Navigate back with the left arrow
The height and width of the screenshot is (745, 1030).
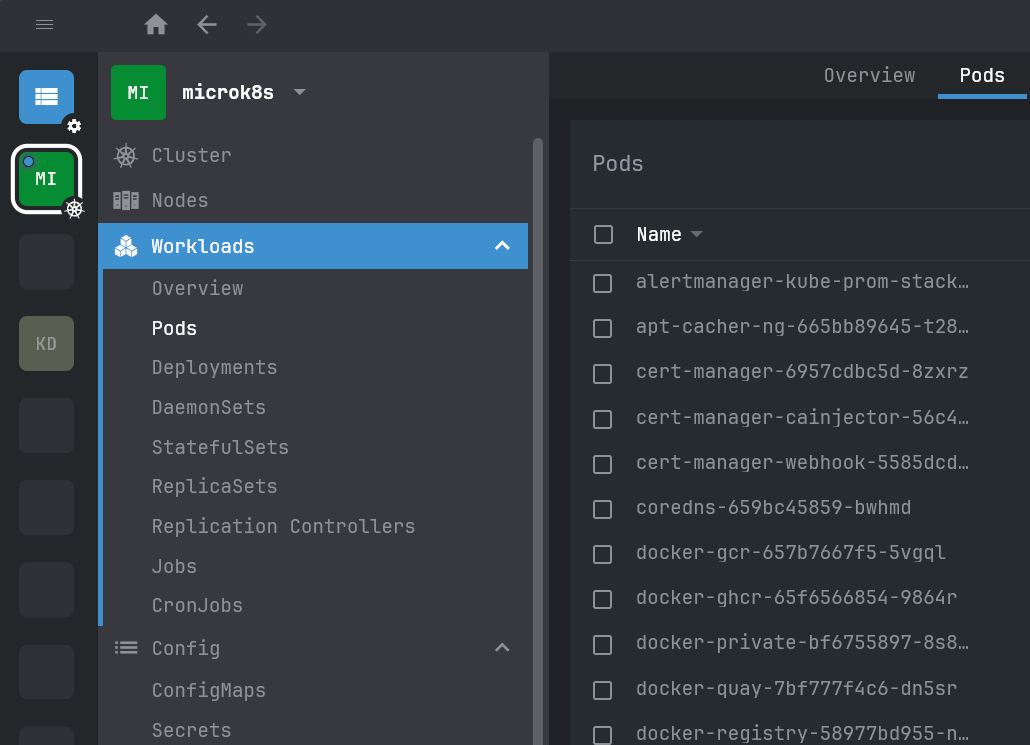click(207, 25)
